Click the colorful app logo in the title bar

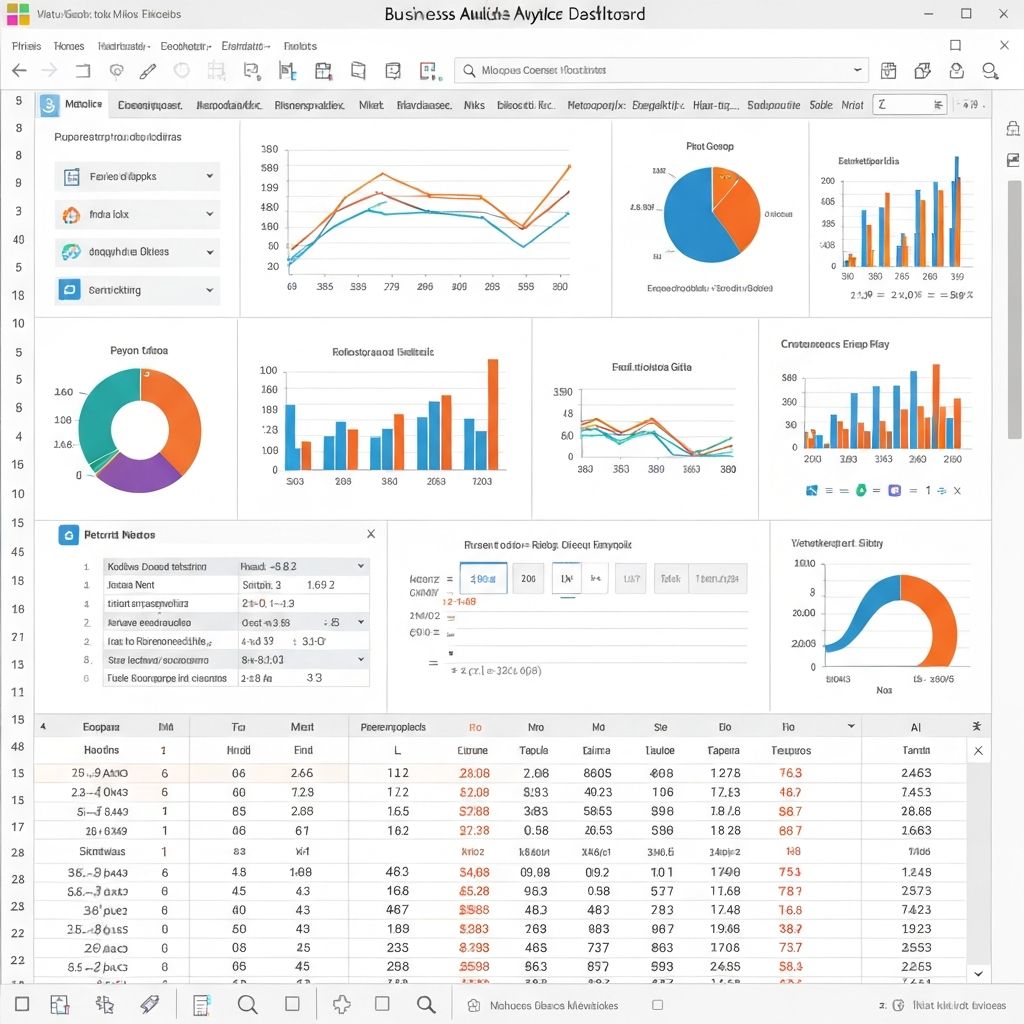pyautogui.click(x=18, y=14)
